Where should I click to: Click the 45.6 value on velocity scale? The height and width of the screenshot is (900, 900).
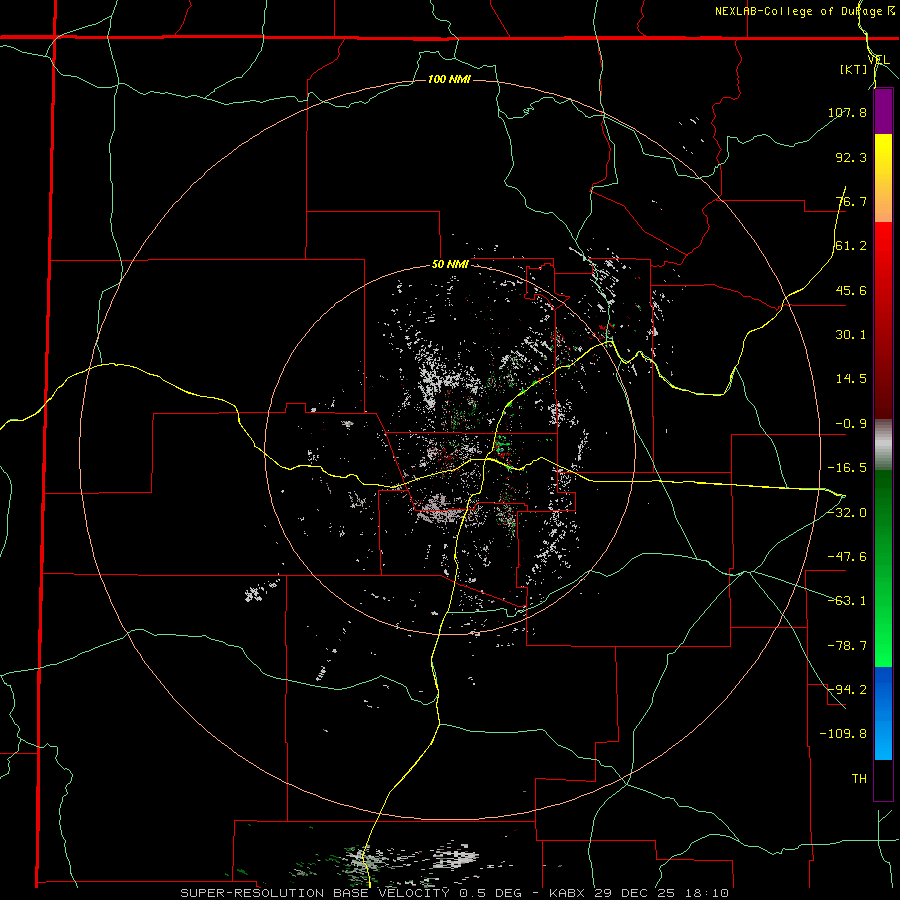point(851,290)
